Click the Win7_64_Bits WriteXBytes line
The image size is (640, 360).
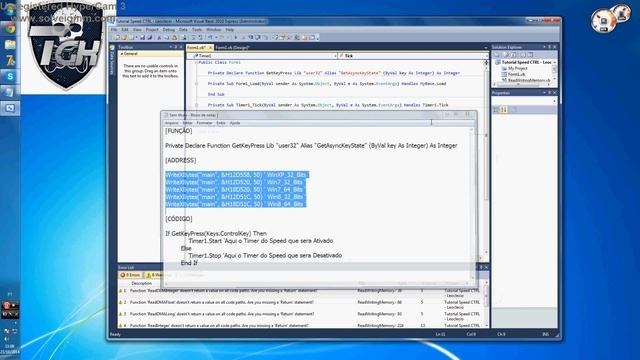click(x=235, y=190)
